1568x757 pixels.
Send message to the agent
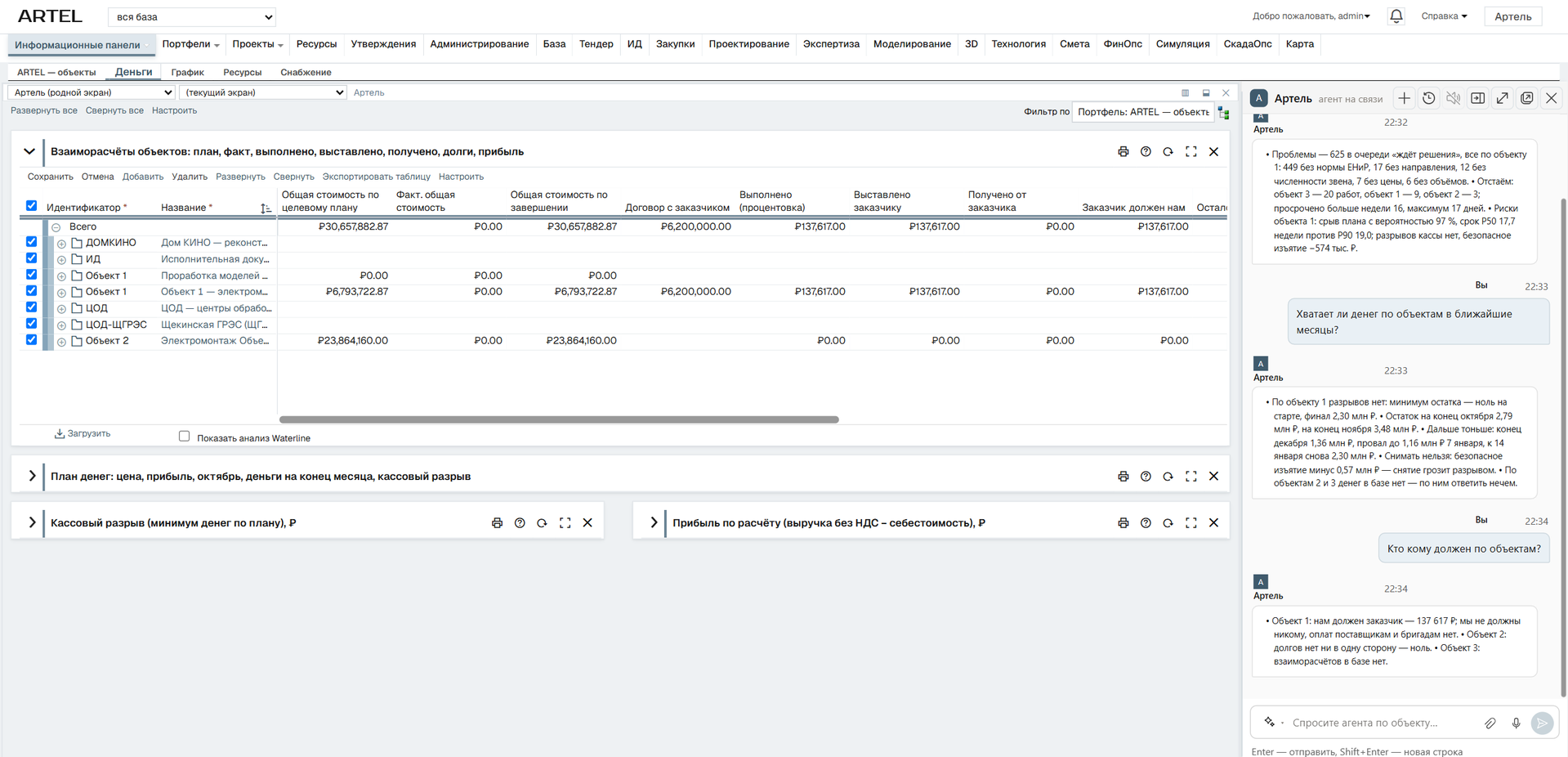coord(1542,723)
